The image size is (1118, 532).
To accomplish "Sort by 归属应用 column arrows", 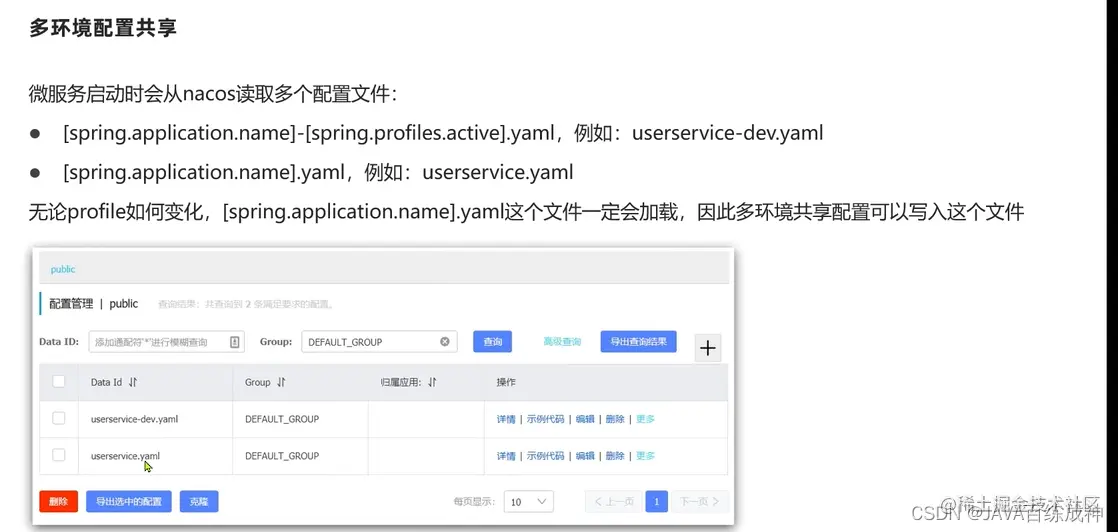I will click(432, 382).
